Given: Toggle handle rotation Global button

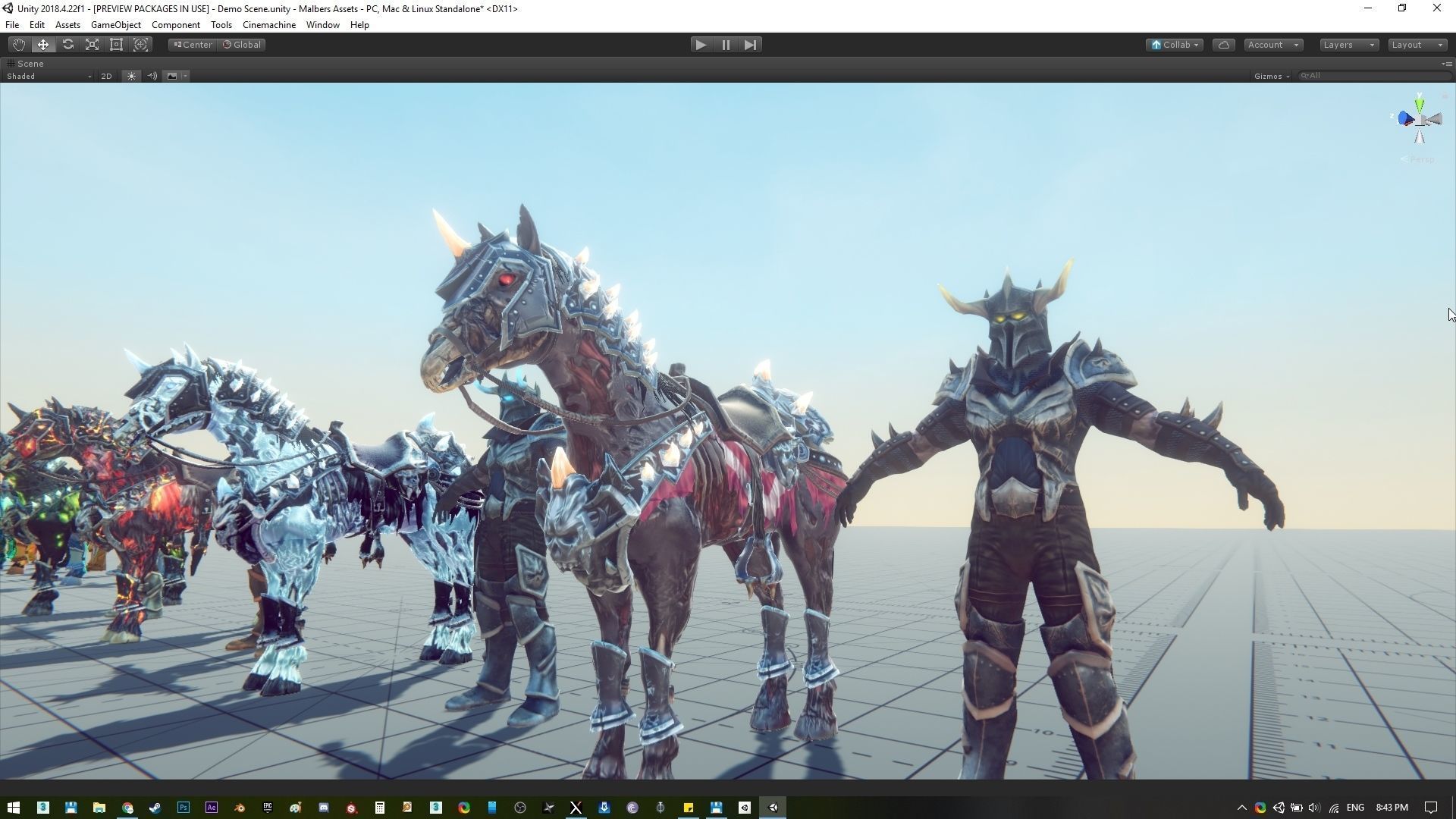Looking at the screenshot, I should coord(242,45).
